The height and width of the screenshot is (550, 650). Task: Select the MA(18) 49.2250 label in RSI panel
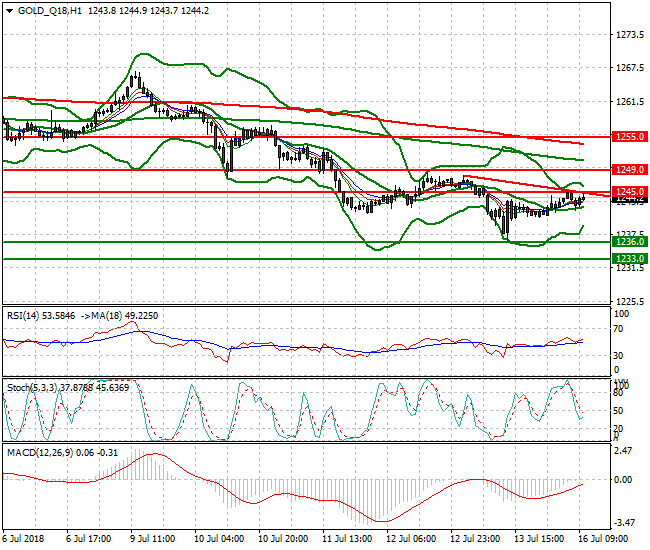click(119, 316)
